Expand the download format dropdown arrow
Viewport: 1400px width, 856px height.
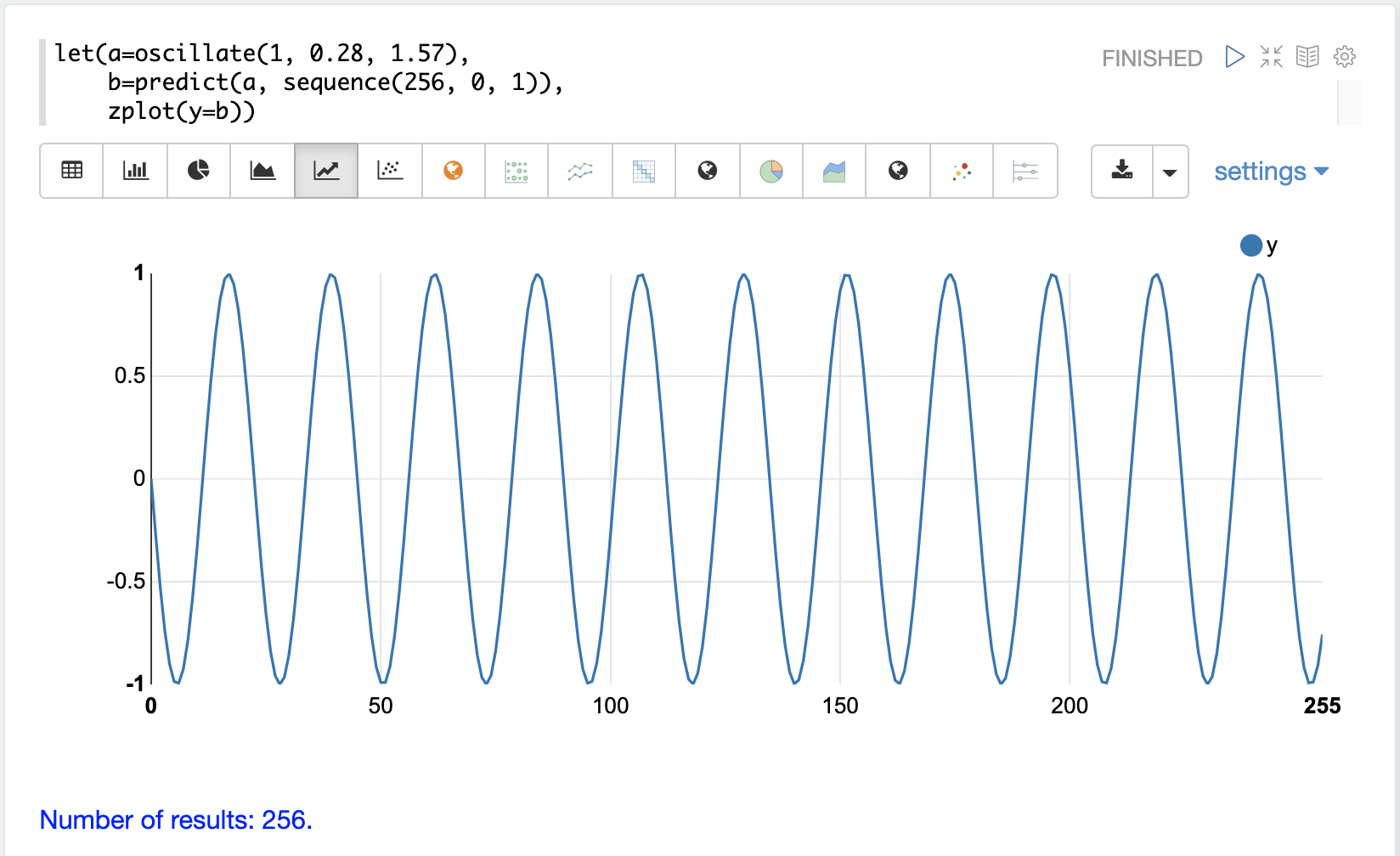(x=1170, y=172)
